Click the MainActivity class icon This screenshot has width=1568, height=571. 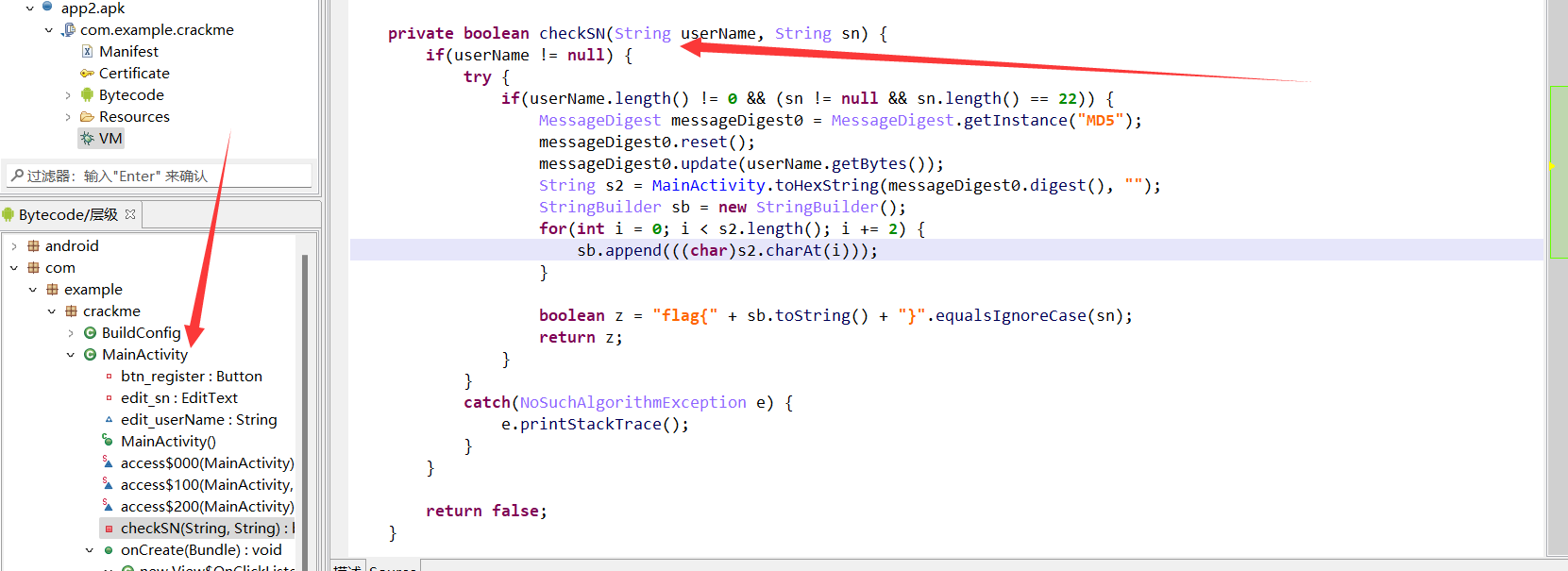pyautogui.click(x=90, y=355)
